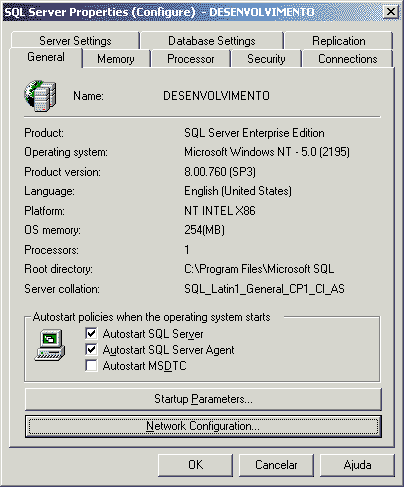Viewport: 404px width, 487px height.
Task: Click the 8.00.760 (SP3) version value
Action: [x=220, y=172]
